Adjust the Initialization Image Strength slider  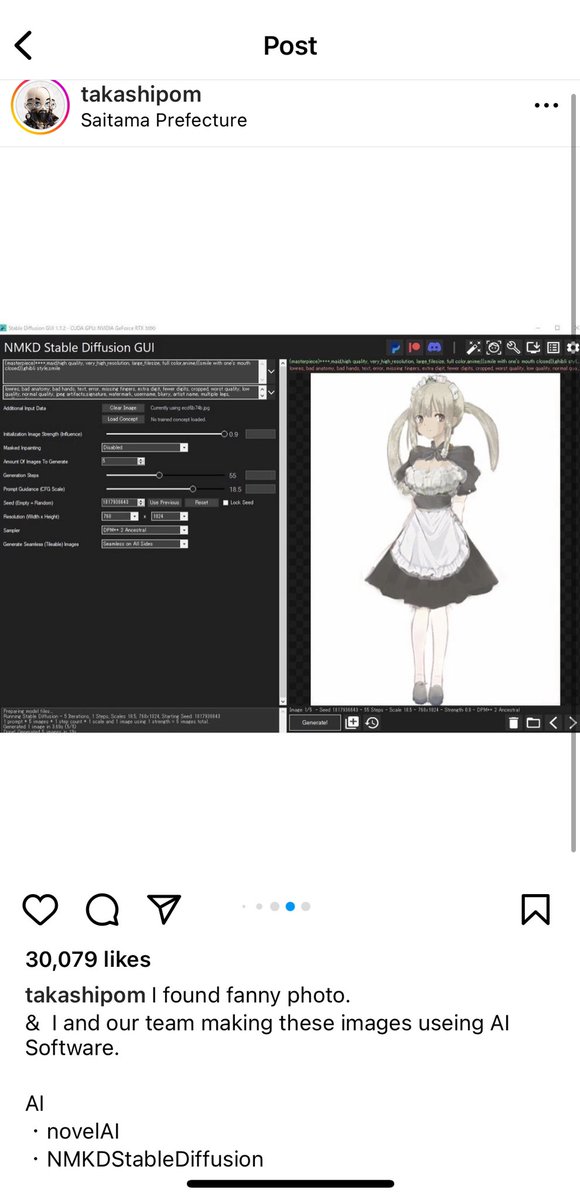[166, 434]
